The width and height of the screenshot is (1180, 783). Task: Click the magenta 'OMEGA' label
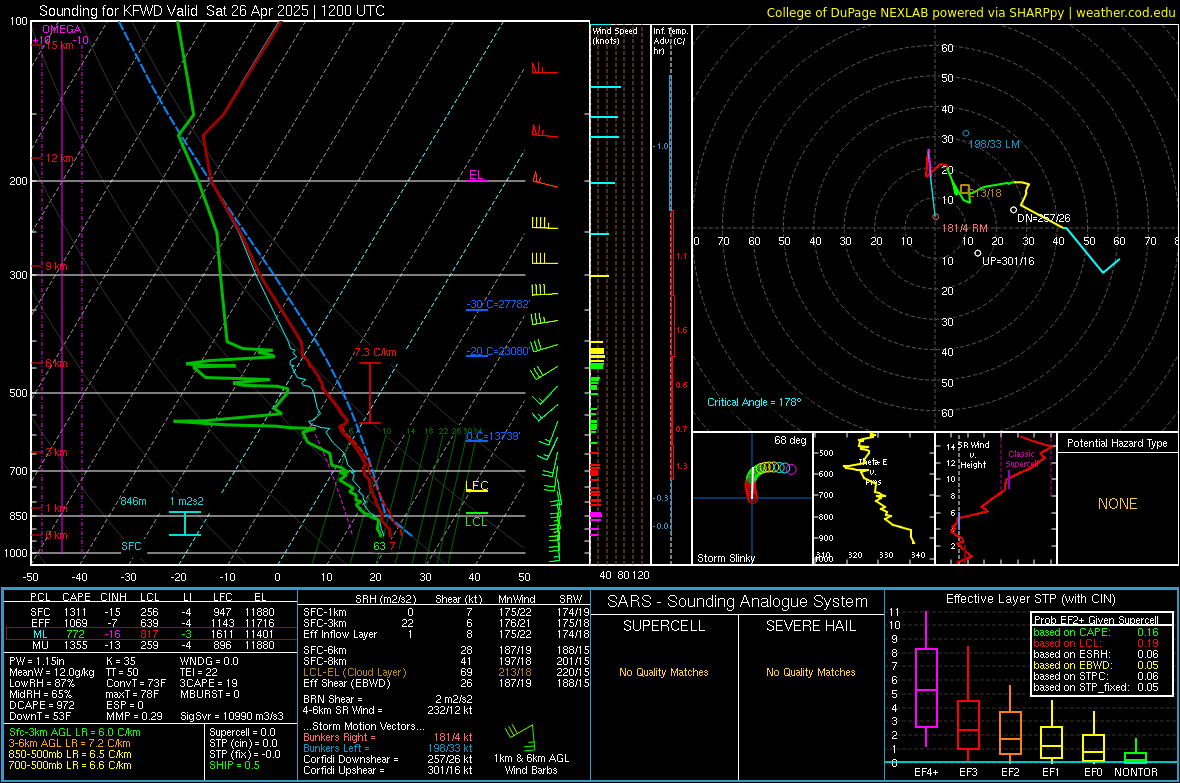pyautogui.click(x=62, y=29)
